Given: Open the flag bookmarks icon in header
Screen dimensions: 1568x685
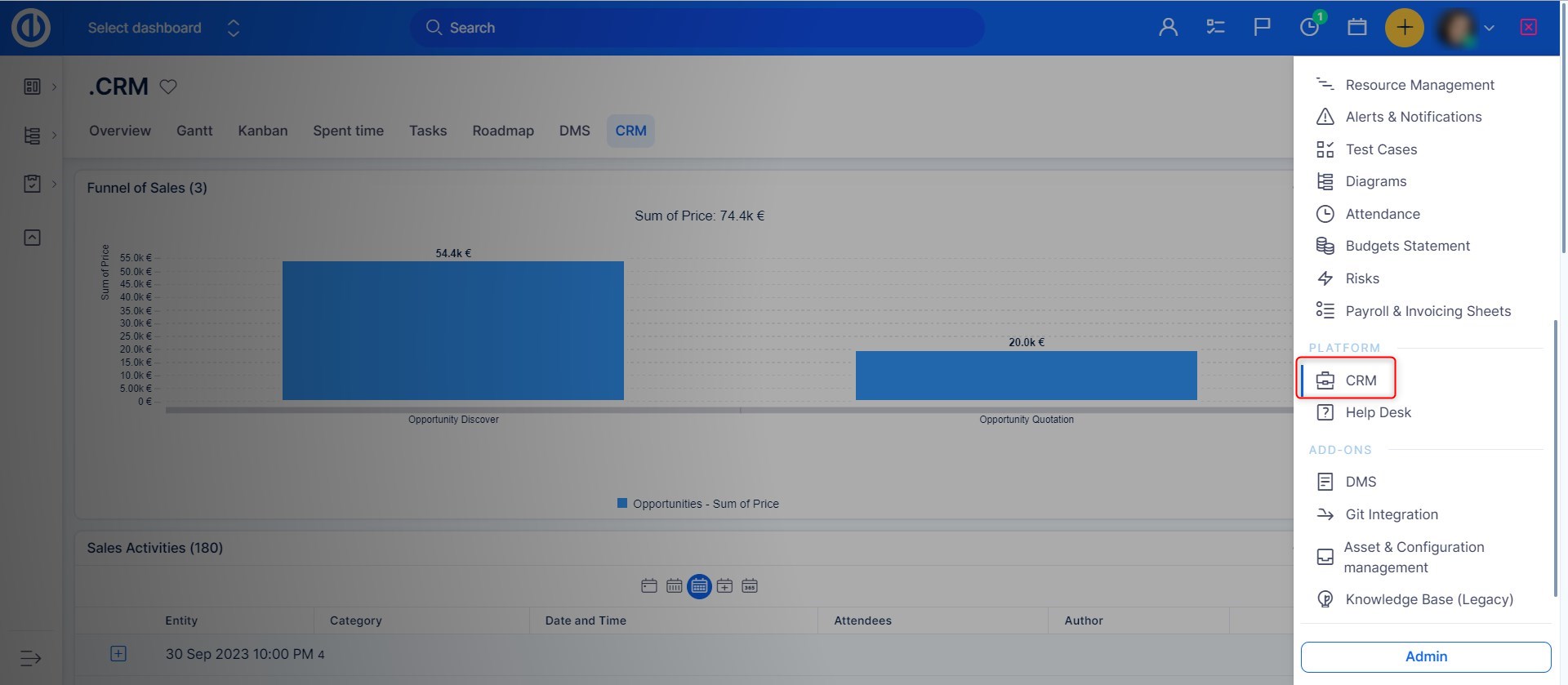Looking at the screenshot, I should 1262,28.
